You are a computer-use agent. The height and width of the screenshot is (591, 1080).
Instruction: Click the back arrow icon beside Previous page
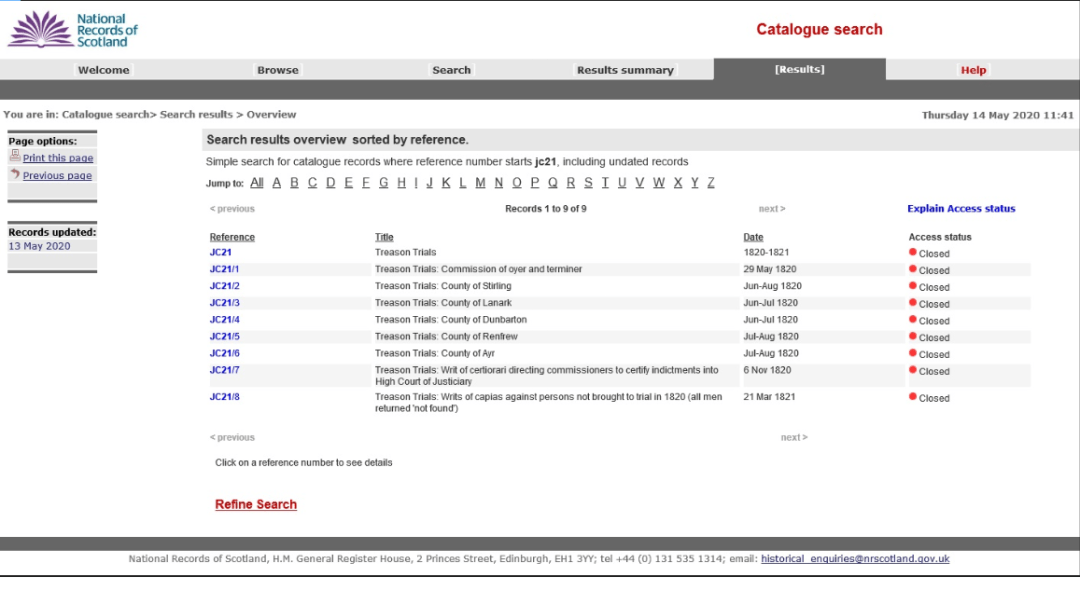15,174
